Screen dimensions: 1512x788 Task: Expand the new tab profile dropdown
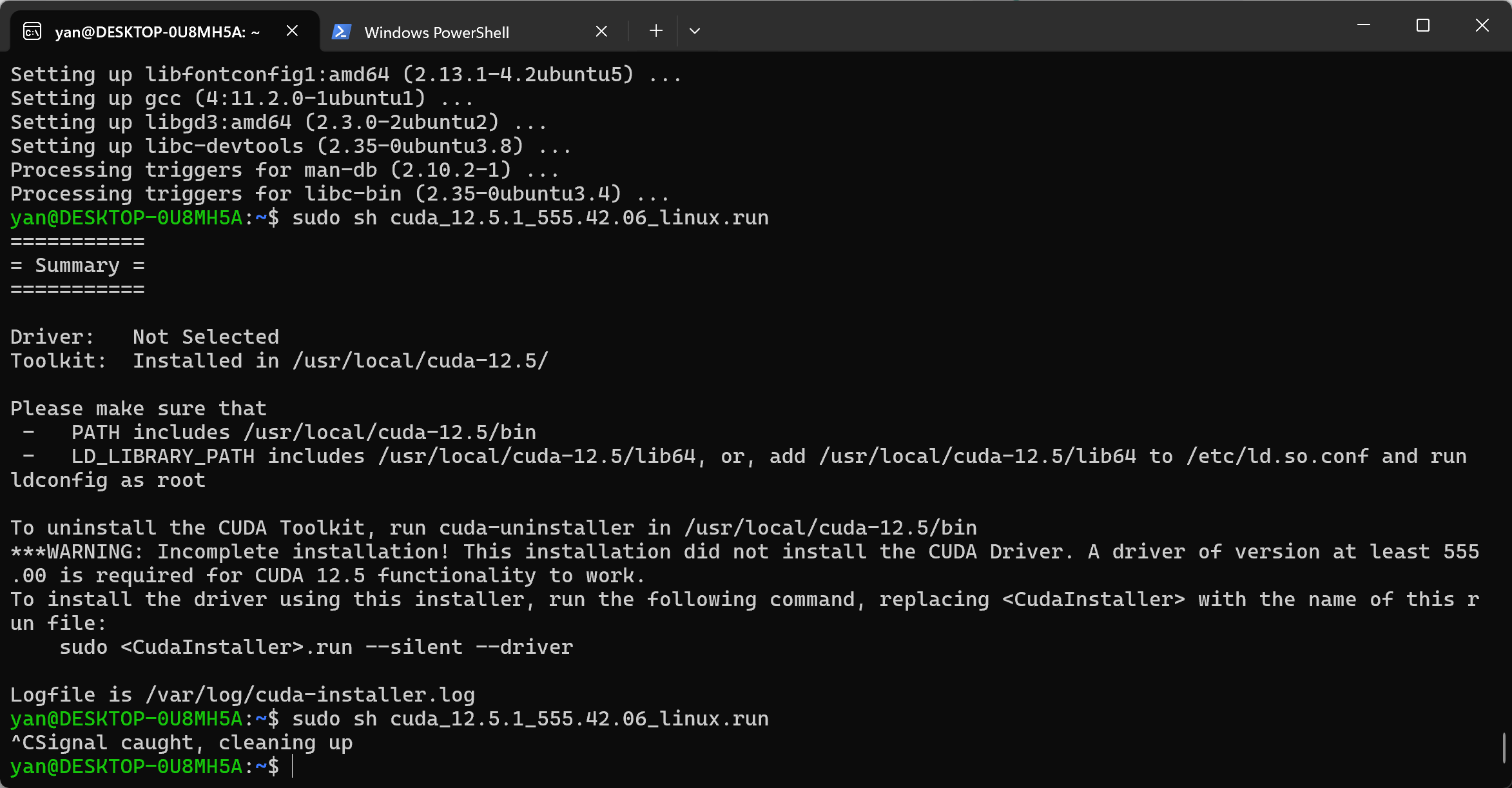click(x=694, y=30)
